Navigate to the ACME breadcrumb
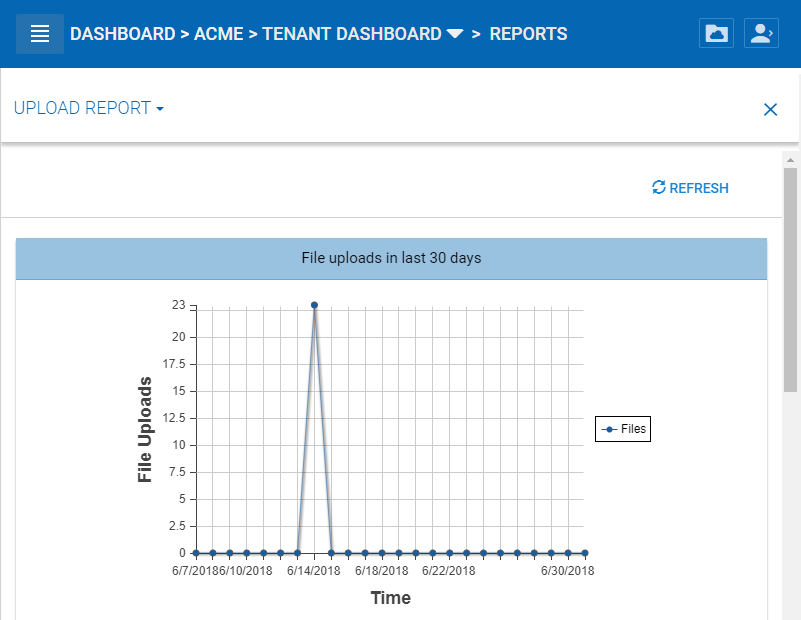The height and width of the screenshot is (620, 801). (219, 34)
